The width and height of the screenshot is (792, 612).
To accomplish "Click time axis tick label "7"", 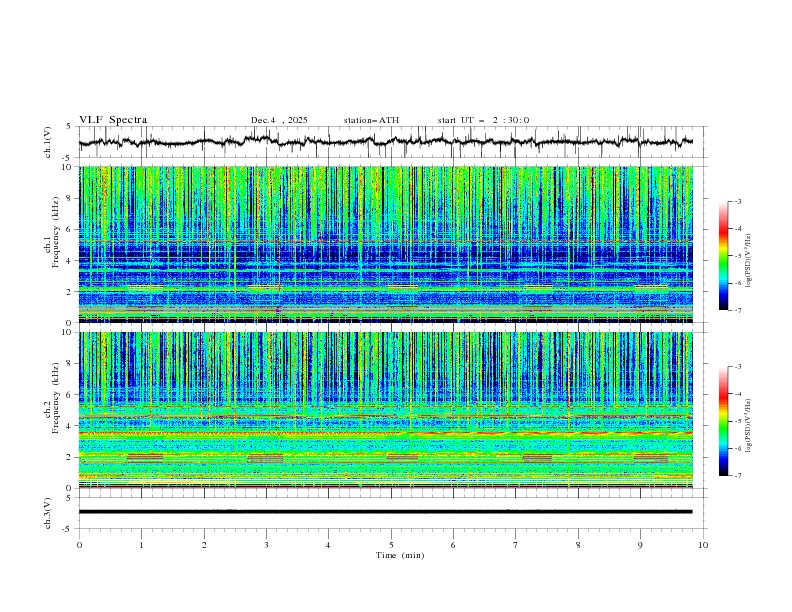I will 516,545.
